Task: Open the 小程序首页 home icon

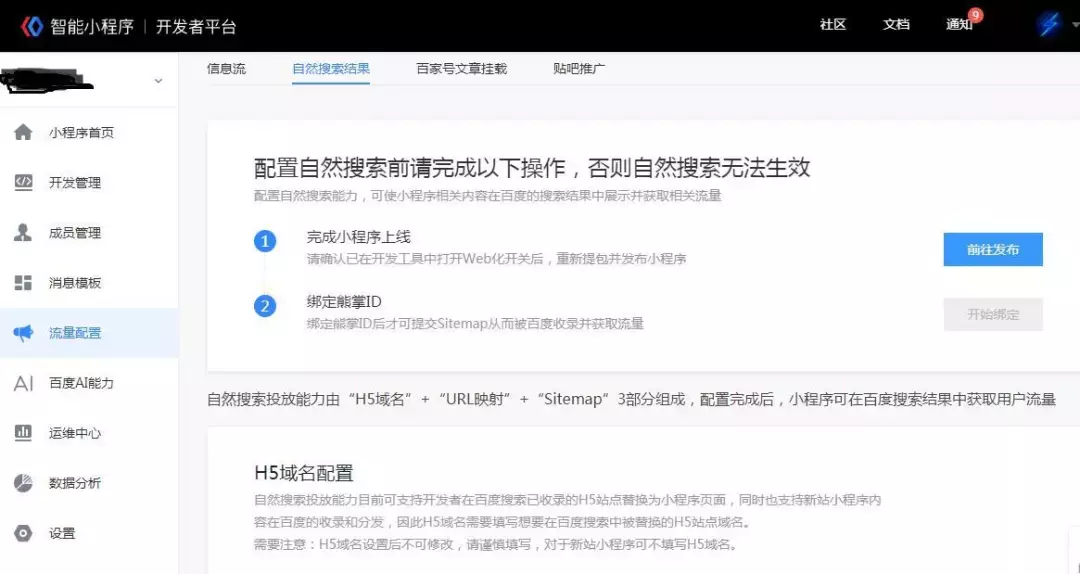Action: [x=23, y=132]
